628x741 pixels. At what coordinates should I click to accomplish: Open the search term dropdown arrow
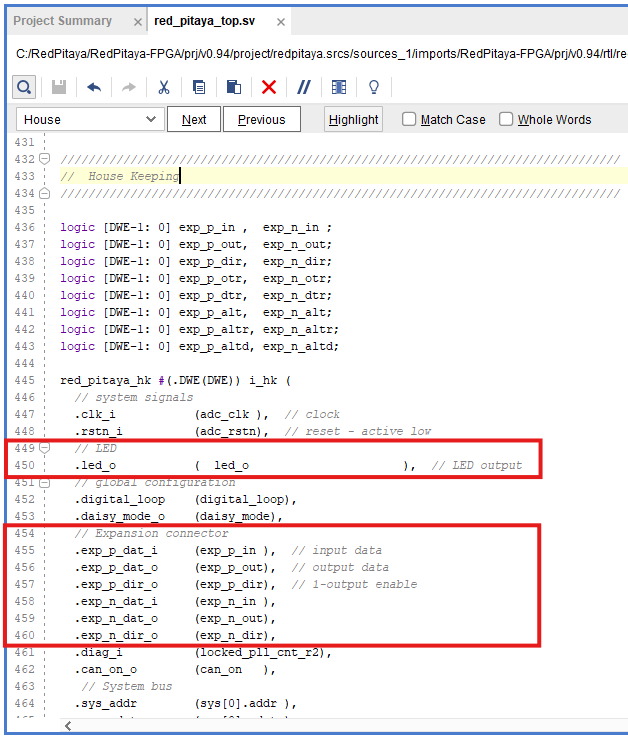tap(151, 119)
